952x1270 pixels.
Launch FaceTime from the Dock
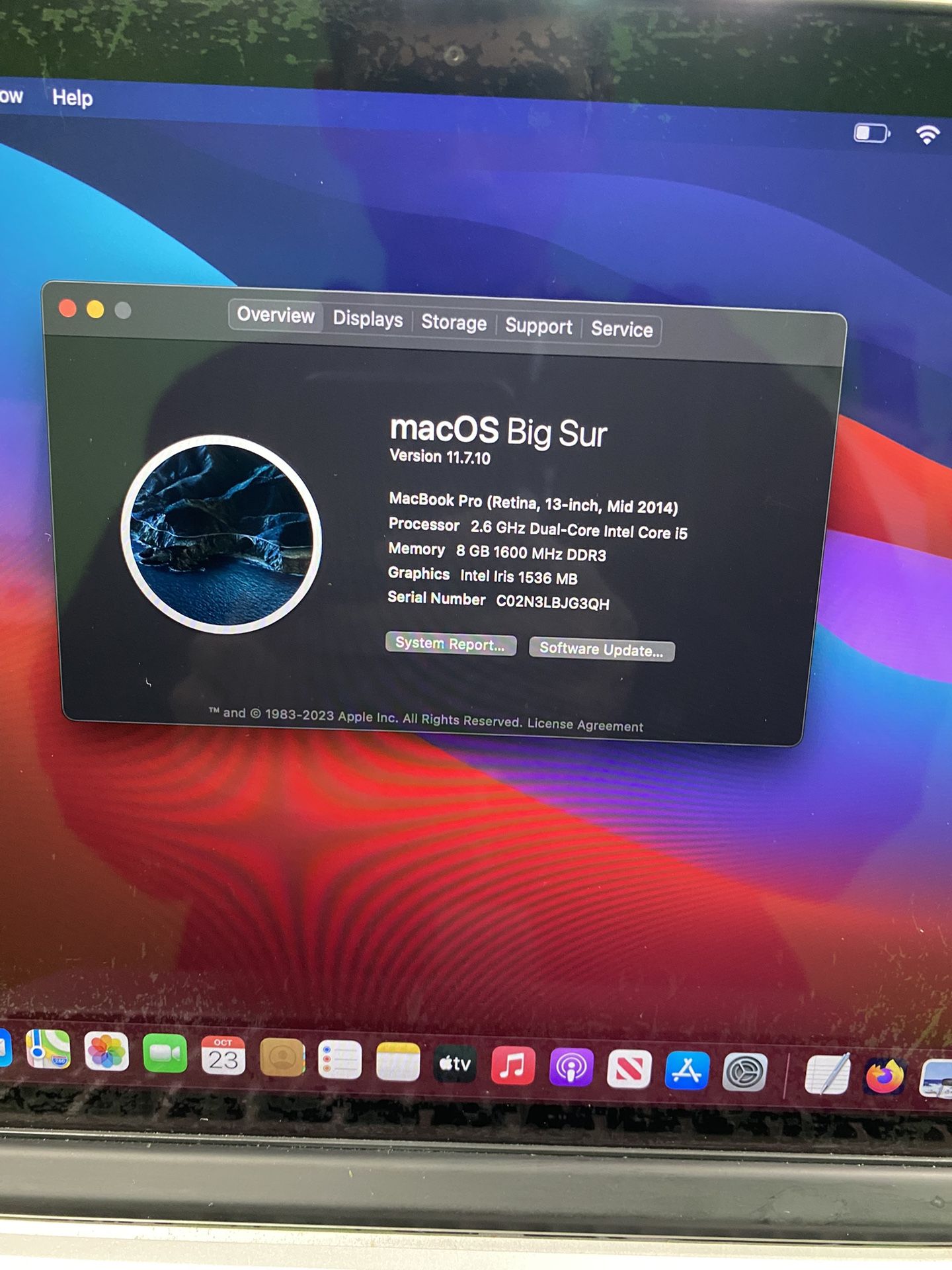(x=165, y=1054)
